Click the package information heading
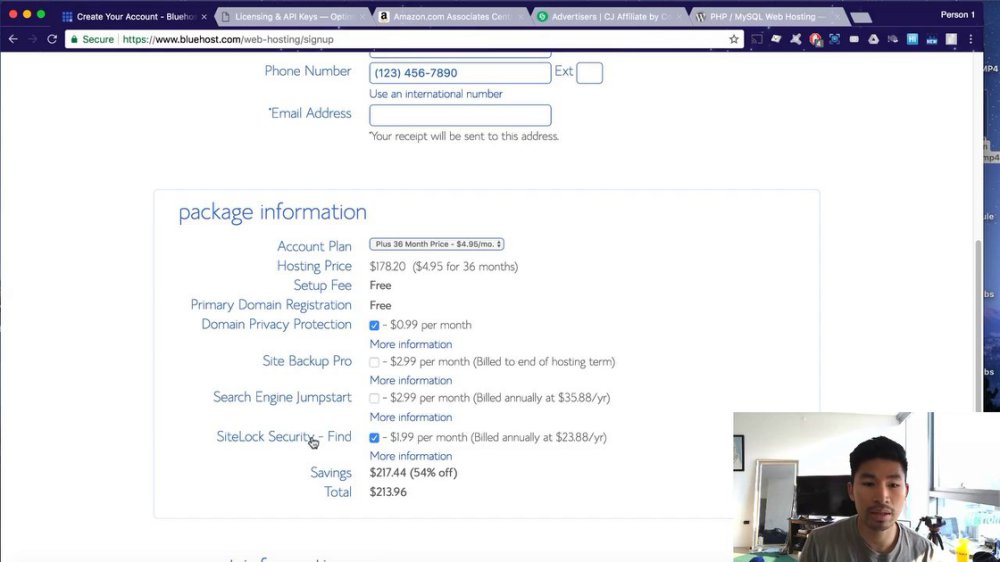1000x562 pixels. (x=272, y=212)
